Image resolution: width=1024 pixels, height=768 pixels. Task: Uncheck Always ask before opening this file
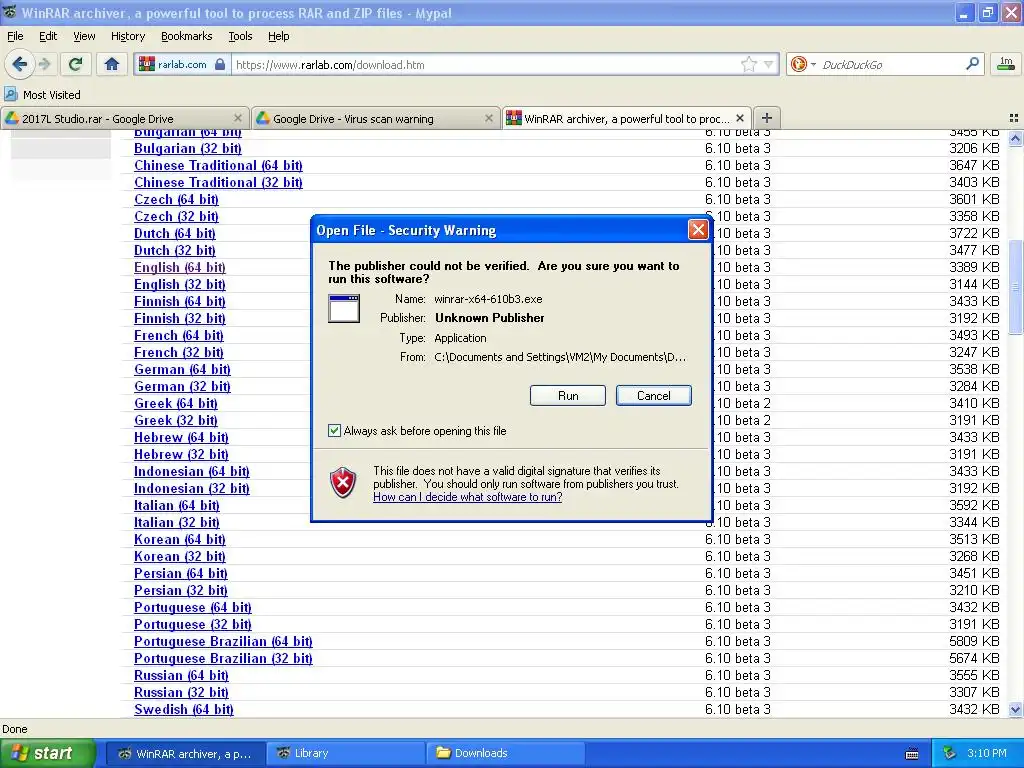pos(334,431)
